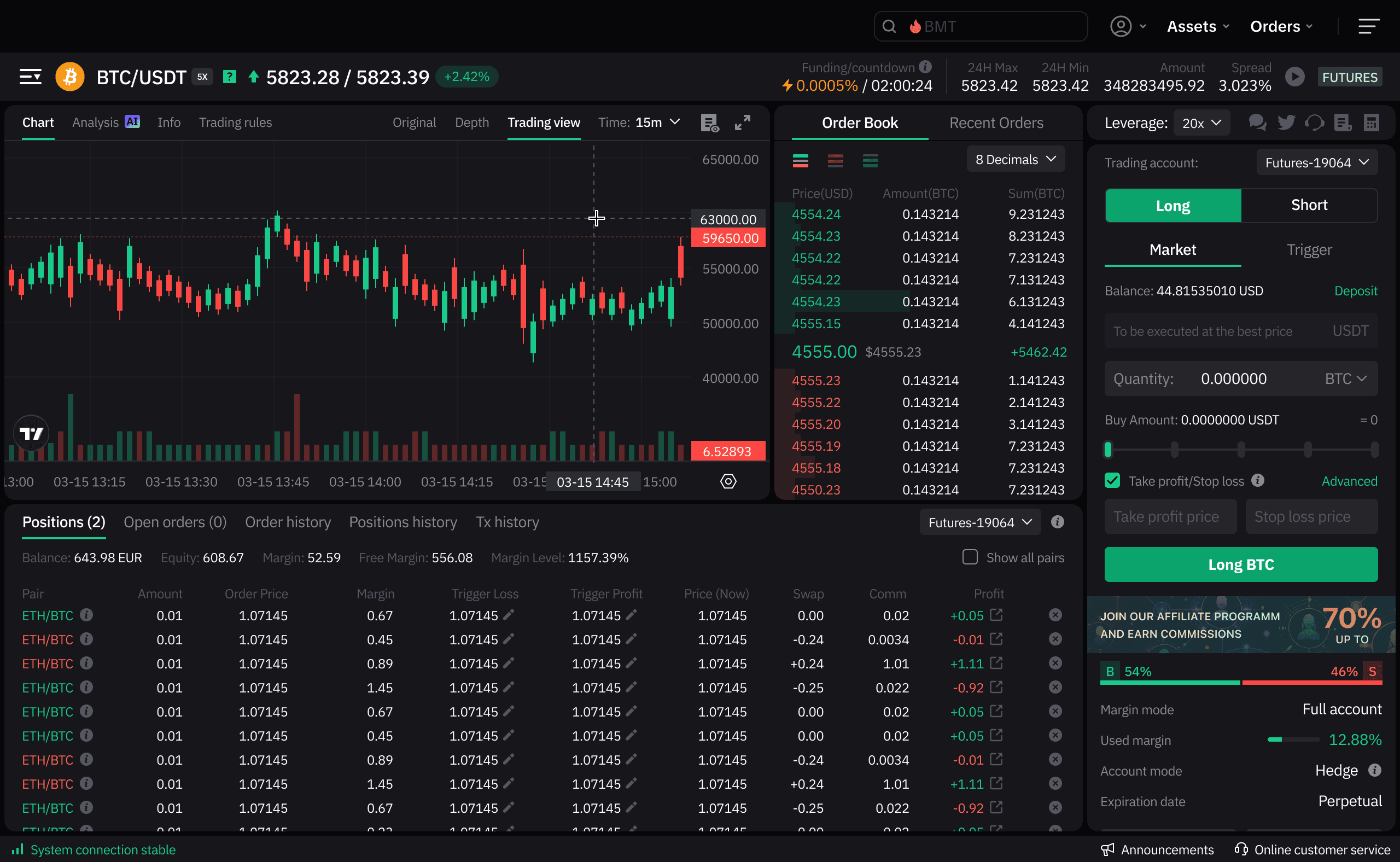Screen dimensions: 1400x862
Task: Set amount slider to the midpoint mark
Action: tap(1241, 450)
